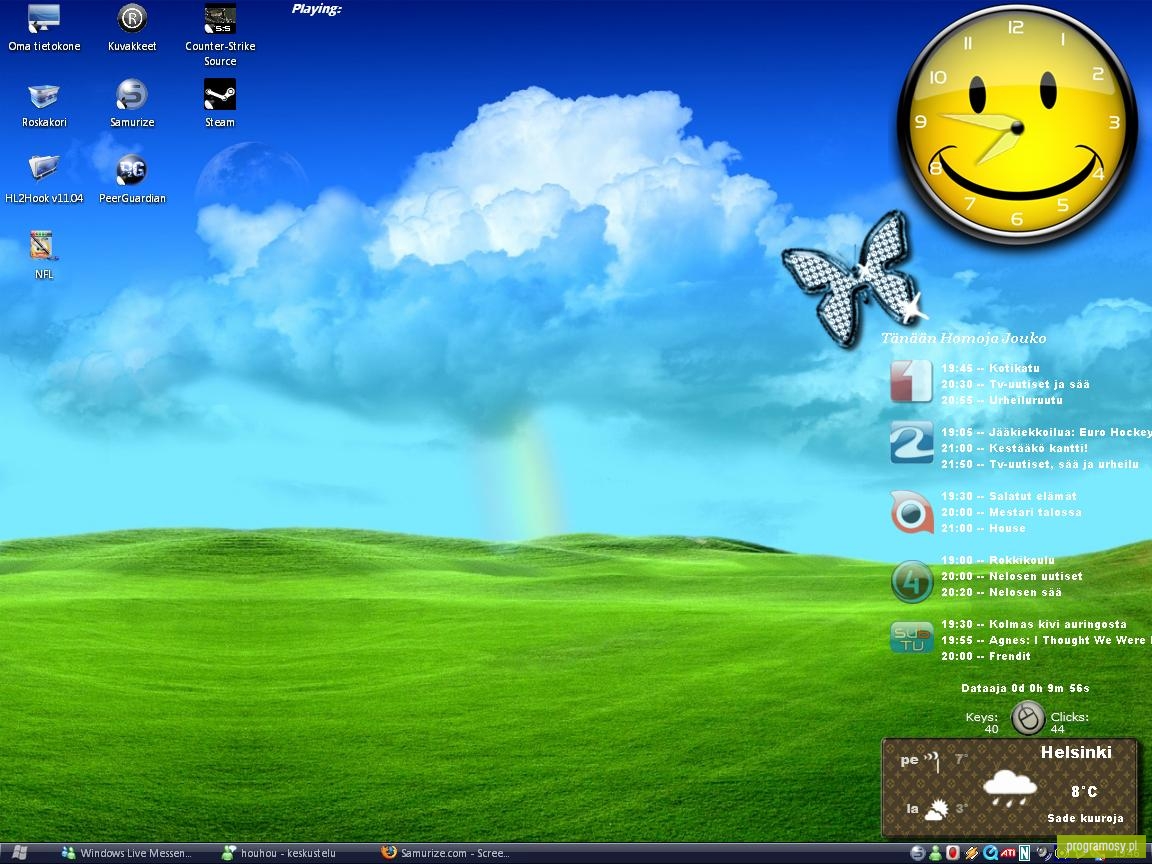Click the '20:55 -- Urheiluruutu' listing
The image size is (1152, 864).
click(x=1002, y=400)
